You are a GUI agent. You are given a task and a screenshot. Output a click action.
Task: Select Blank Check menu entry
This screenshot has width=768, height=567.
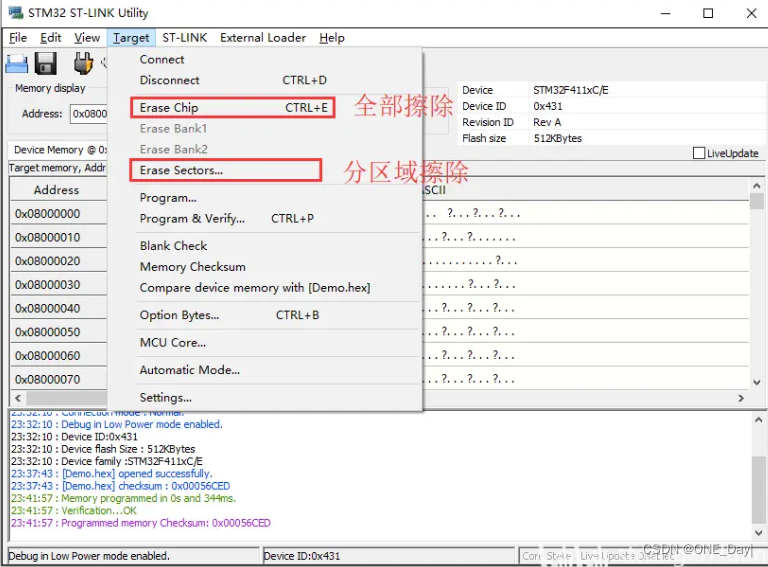[264, 245]
